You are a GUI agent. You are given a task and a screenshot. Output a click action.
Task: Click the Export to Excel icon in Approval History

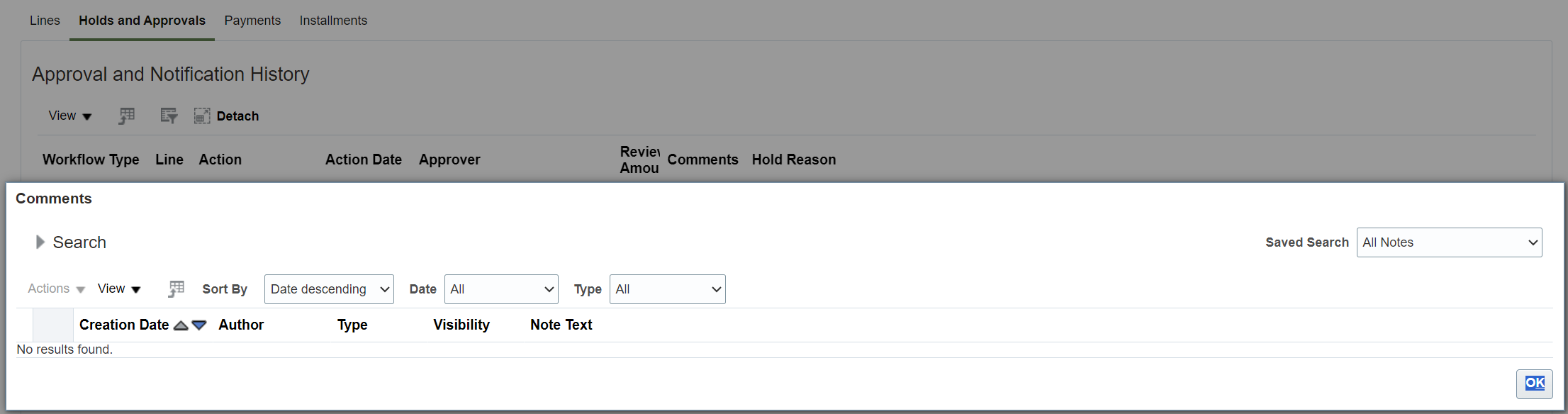(x=126, y=115)
